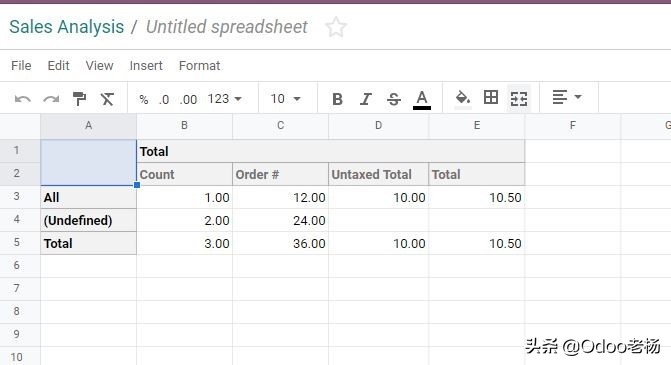Select cell with value 3.00

pyautogui.click(x=184, y=243)
